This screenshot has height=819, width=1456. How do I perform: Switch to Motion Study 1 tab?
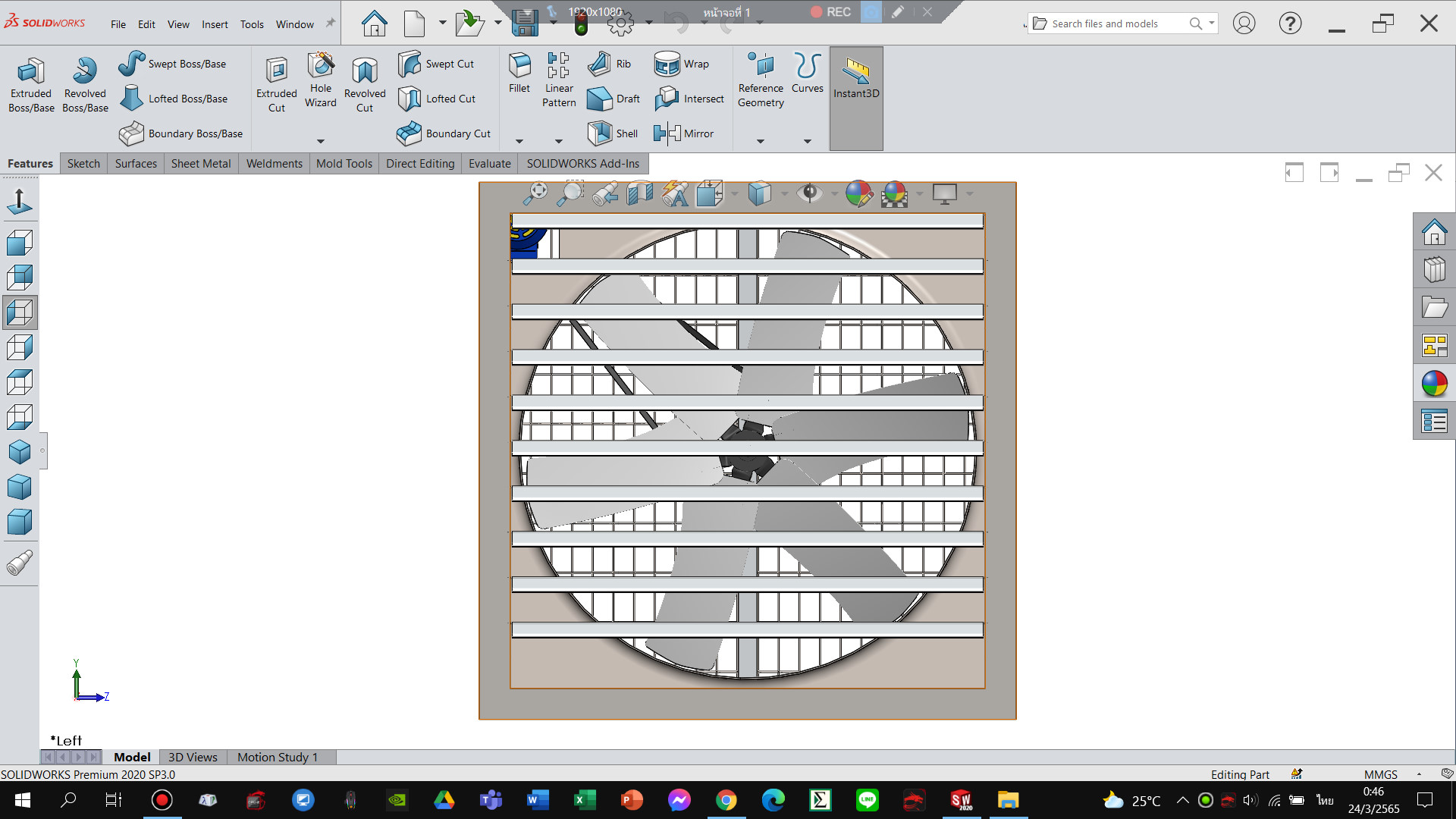pos(277,757)
